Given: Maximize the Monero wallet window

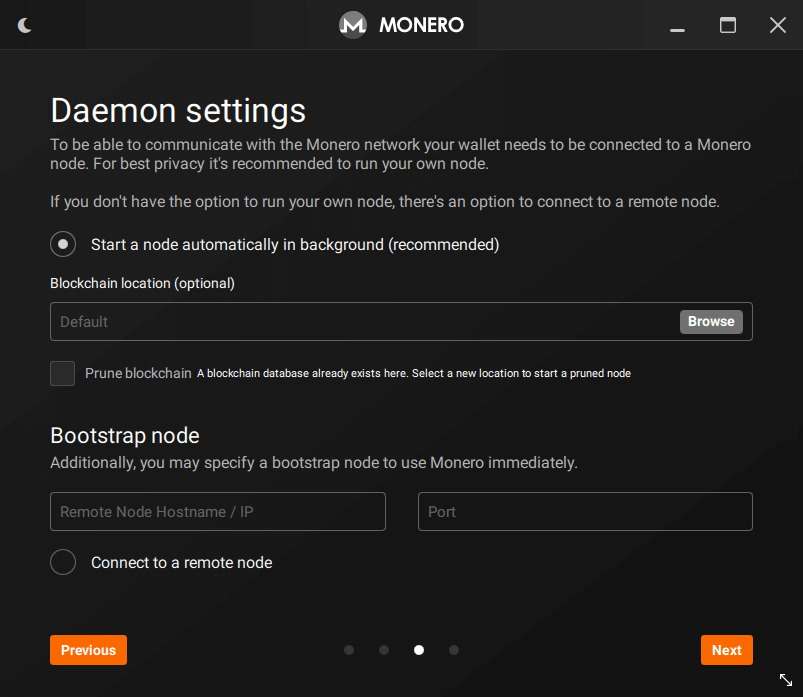Looking at the screenshot, I should [x=727, y=25].
